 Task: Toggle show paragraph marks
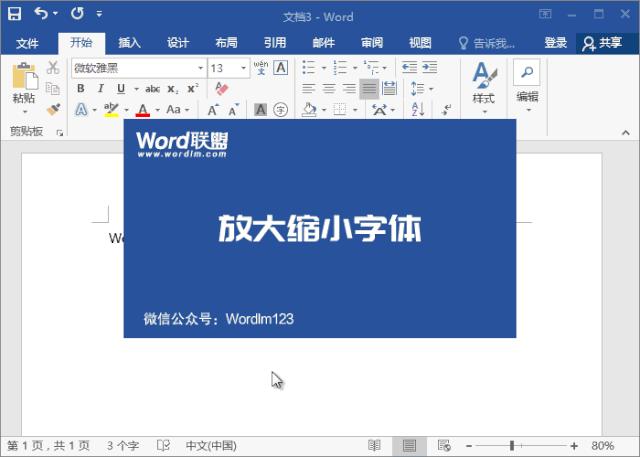pos(447,109)
